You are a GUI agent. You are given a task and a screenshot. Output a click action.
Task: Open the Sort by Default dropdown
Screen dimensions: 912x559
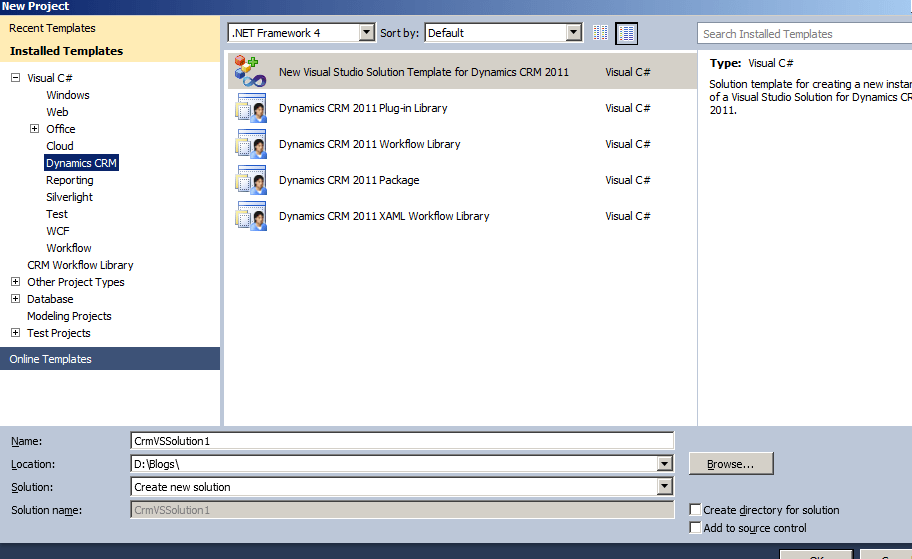pyautogui.click(x=574, y=33)
